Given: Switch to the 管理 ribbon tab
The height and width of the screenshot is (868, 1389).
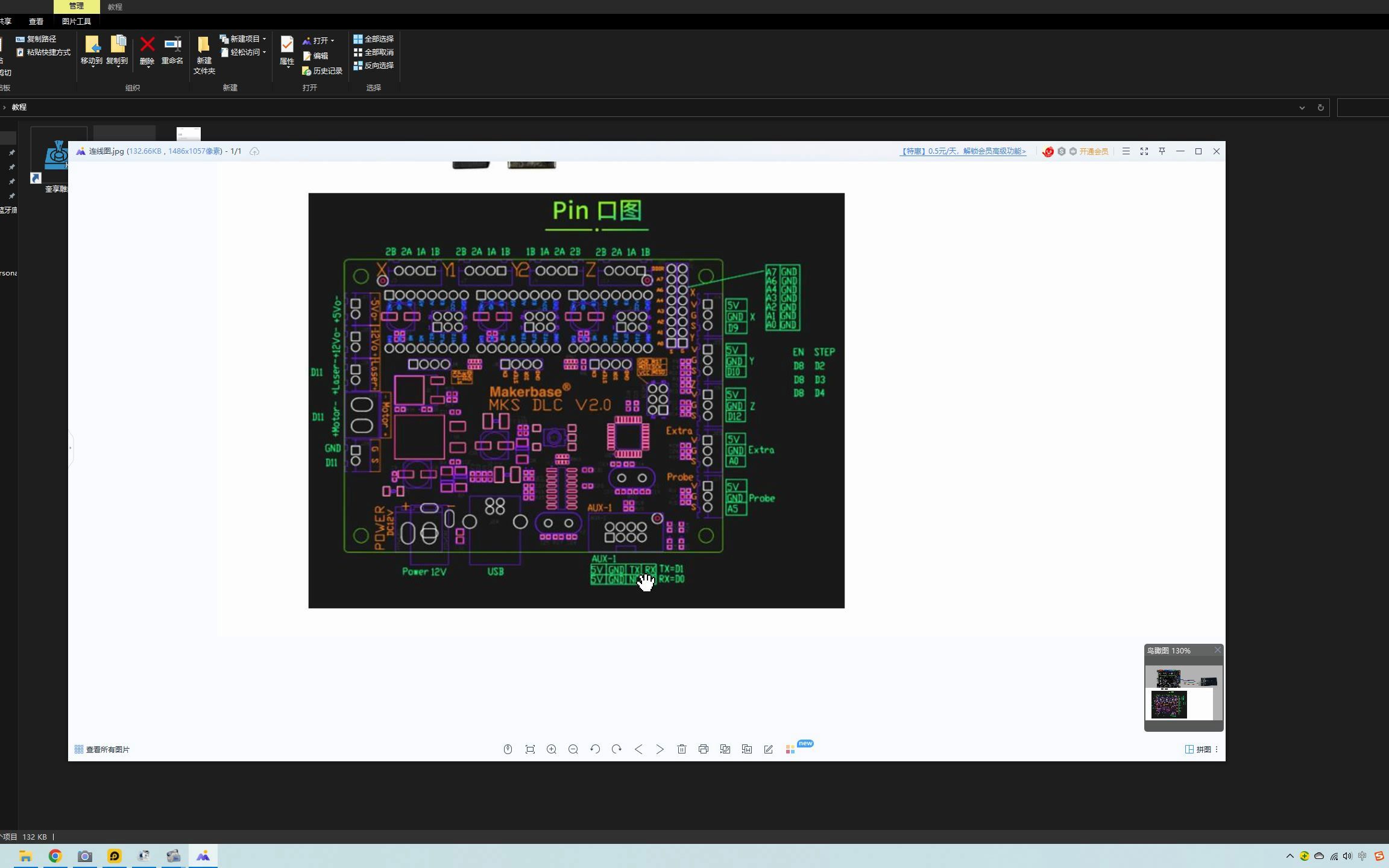Looking at the screenshot, I should (x=77, y=6).
